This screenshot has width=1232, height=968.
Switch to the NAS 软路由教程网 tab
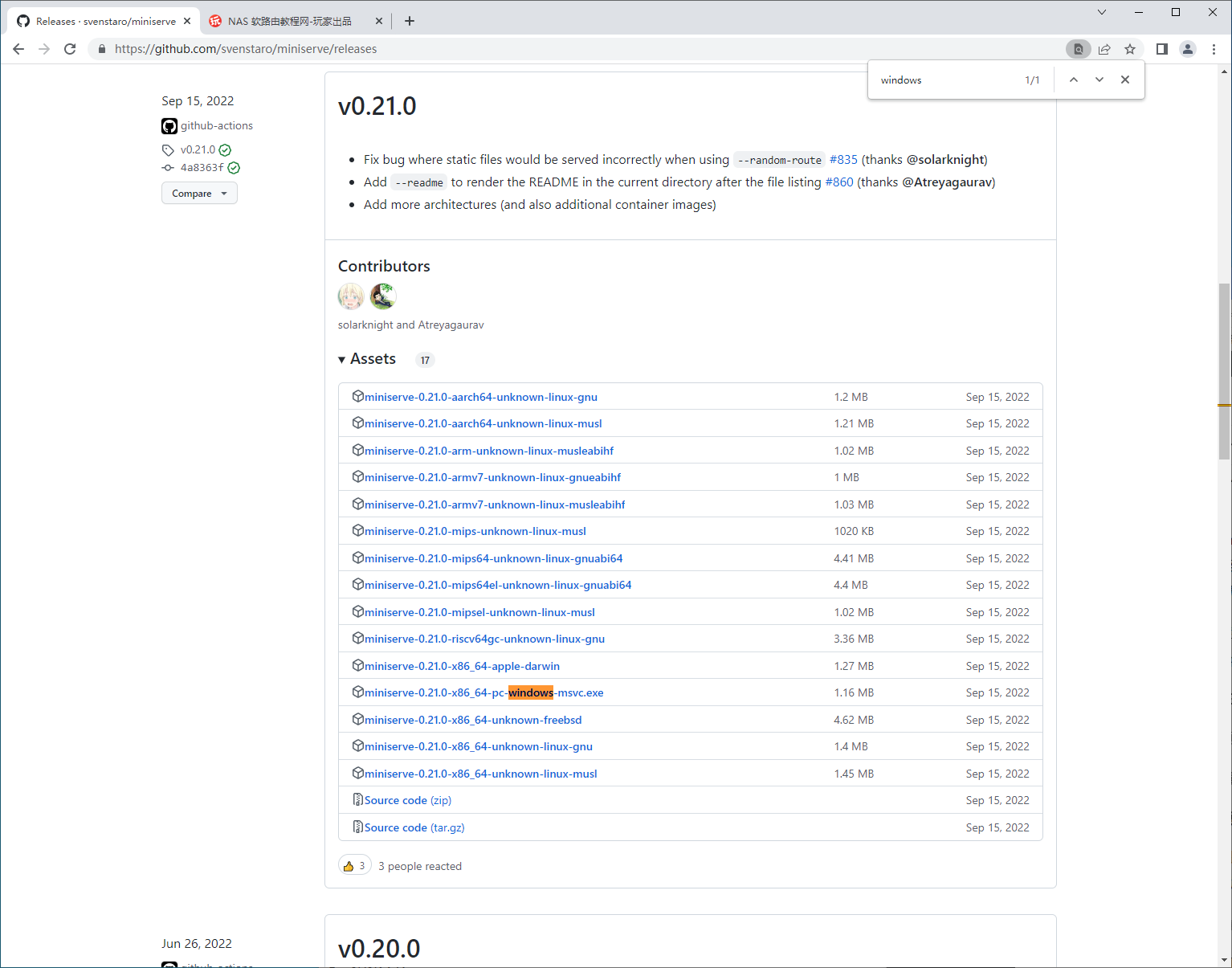(x=296, y=22)
